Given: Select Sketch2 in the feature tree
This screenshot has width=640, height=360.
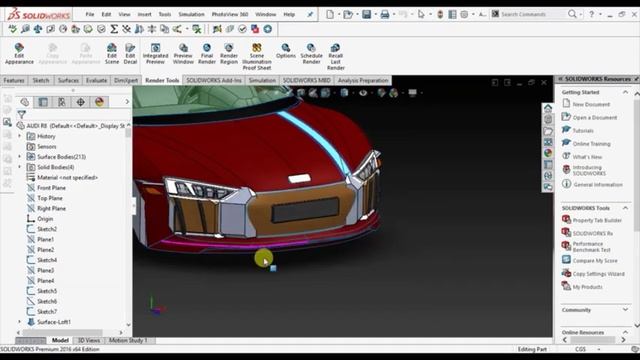Looking at the screenshot, I should [x=47, y=229].
